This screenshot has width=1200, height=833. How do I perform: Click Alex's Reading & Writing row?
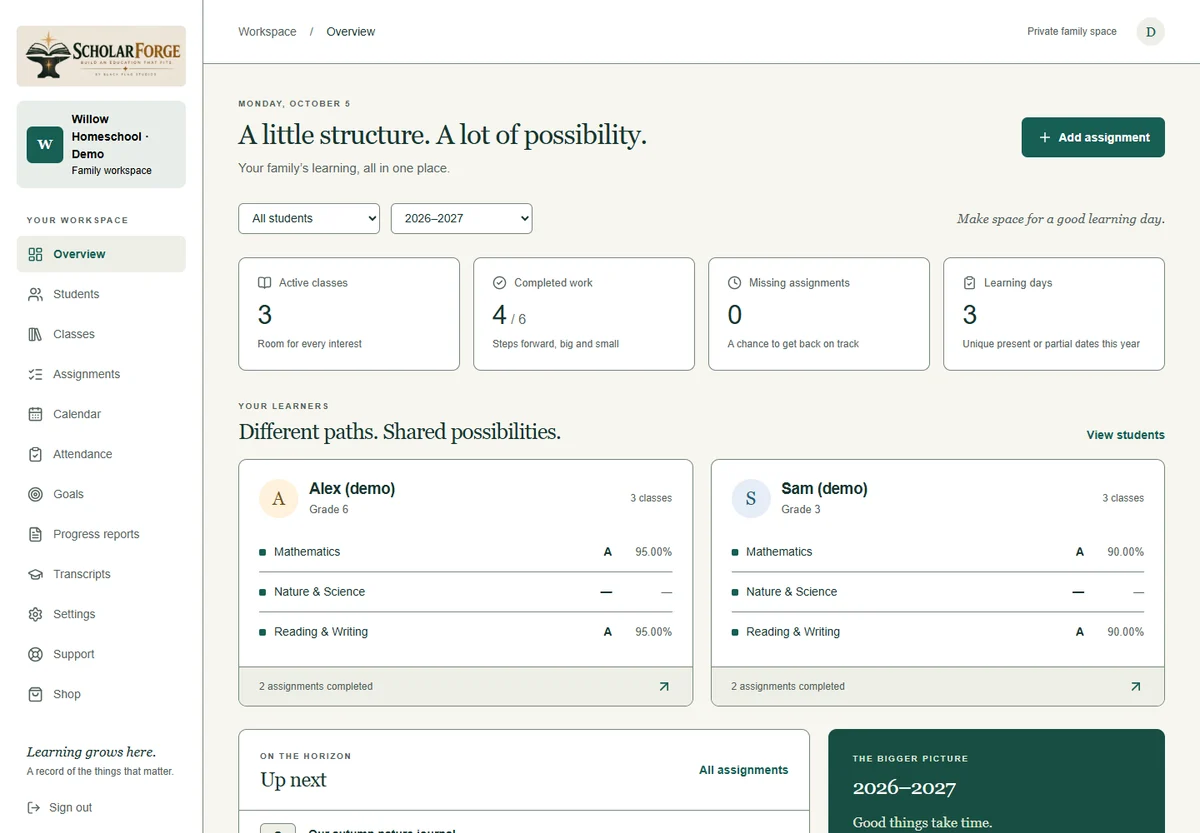tap(466, 632)
